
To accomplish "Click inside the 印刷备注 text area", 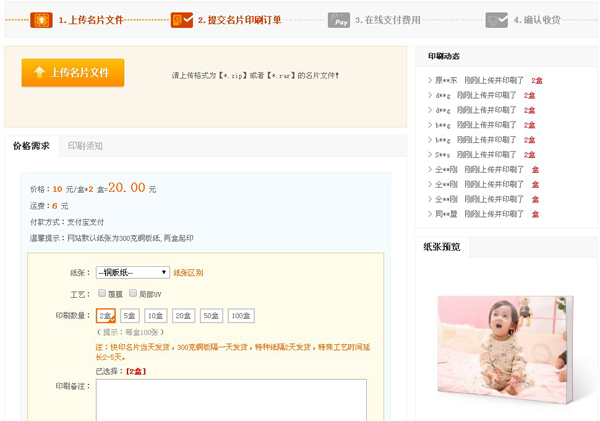I will [x=231, y=400].
